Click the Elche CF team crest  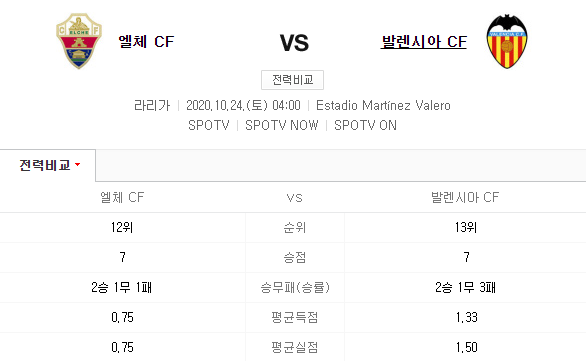[x=79, y=41]
